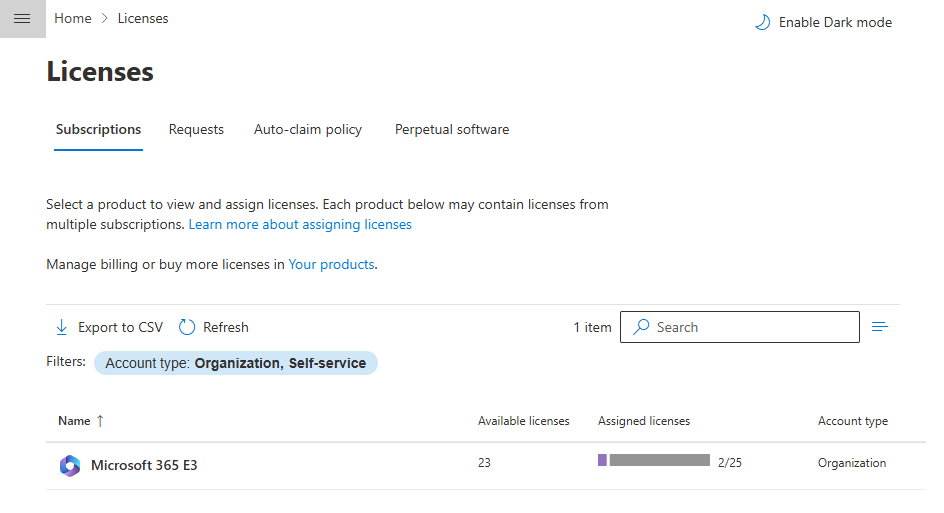Select the Subscriptions tab
The width and height of the screenshot is (944, 513).
(98, 129)
